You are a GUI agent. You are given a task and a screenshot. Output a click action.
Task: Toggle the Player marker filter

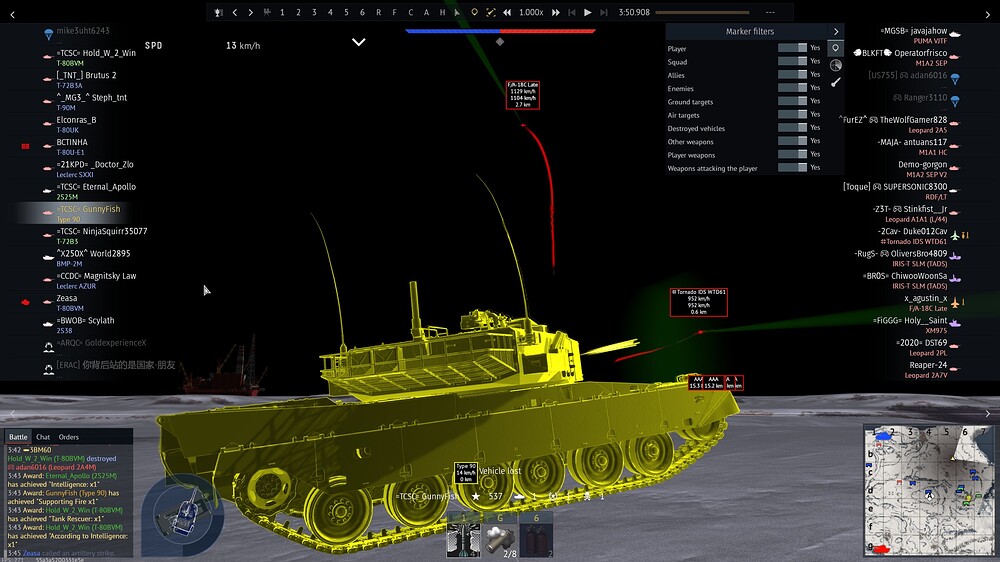click(x=792, y=48)
